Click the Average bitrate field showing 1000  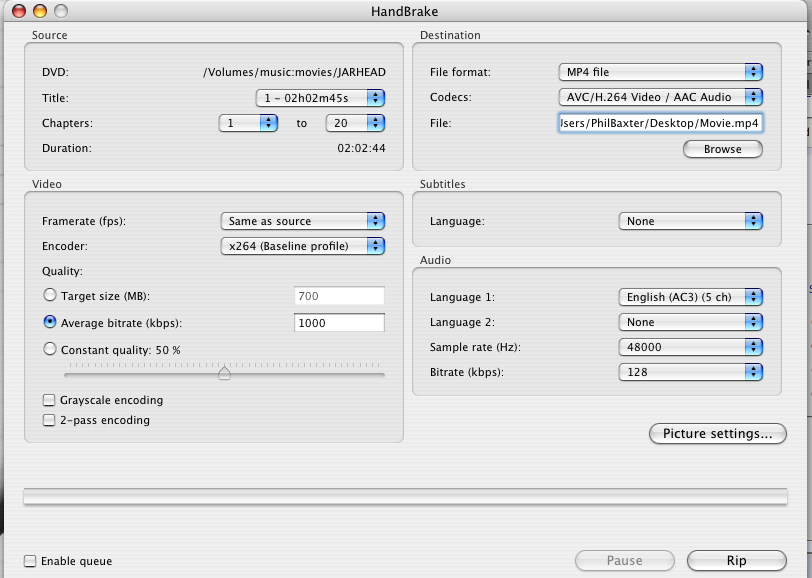point(339,323)
